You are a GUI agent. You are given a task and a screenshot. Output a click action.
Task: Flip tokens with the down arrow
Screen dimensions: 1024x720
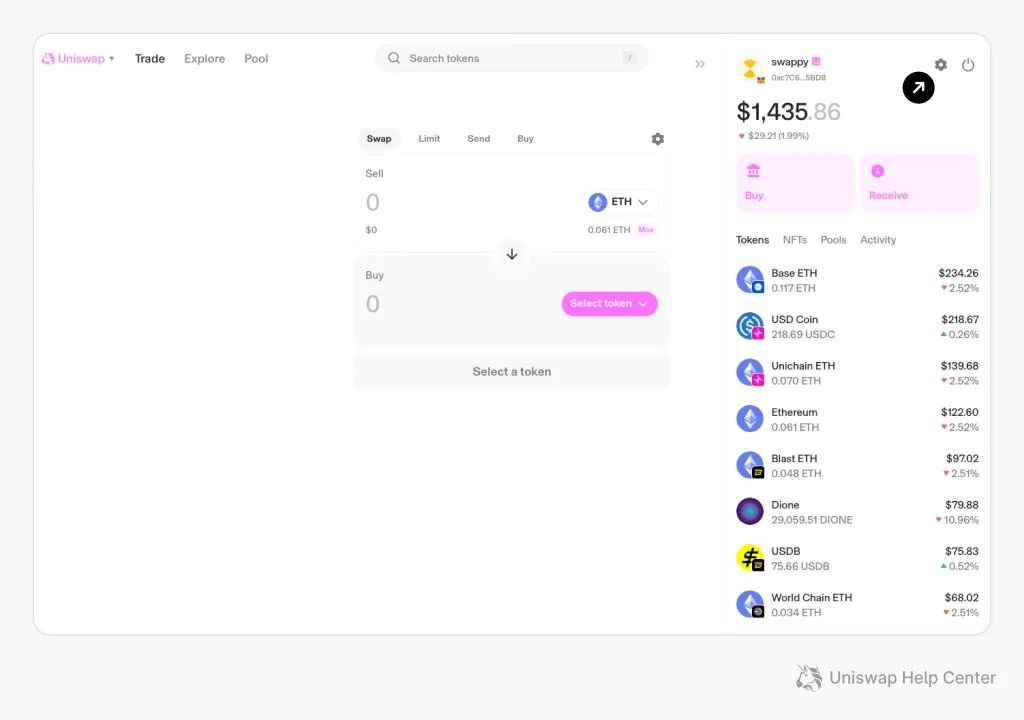512,254
